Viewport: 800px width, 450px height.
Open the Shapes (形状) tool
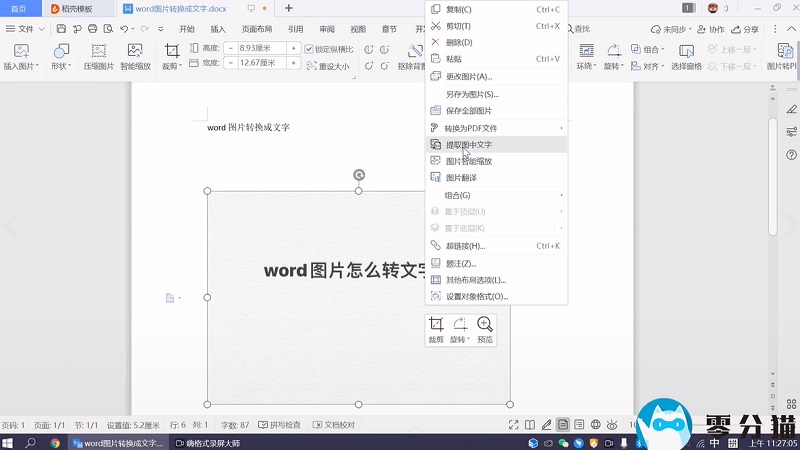pyautogui.click(x=61, y=57)
